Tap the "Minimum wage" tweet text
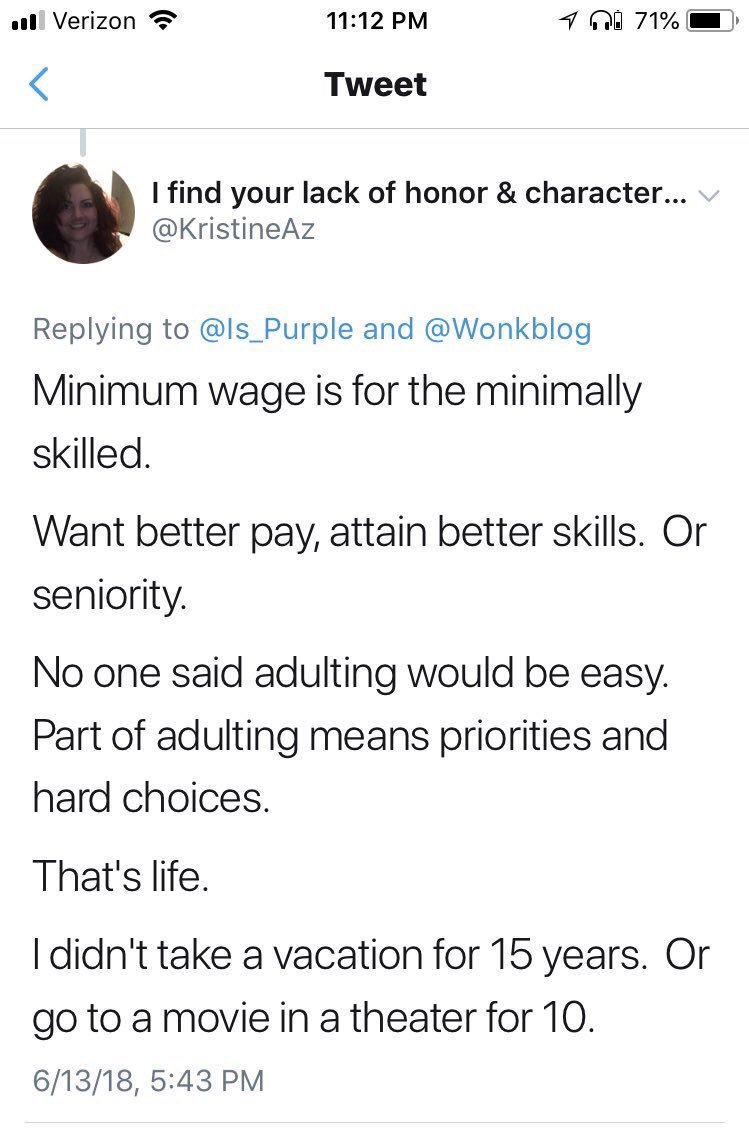This screenshot has width=749, height=1128. click(336, 390)
